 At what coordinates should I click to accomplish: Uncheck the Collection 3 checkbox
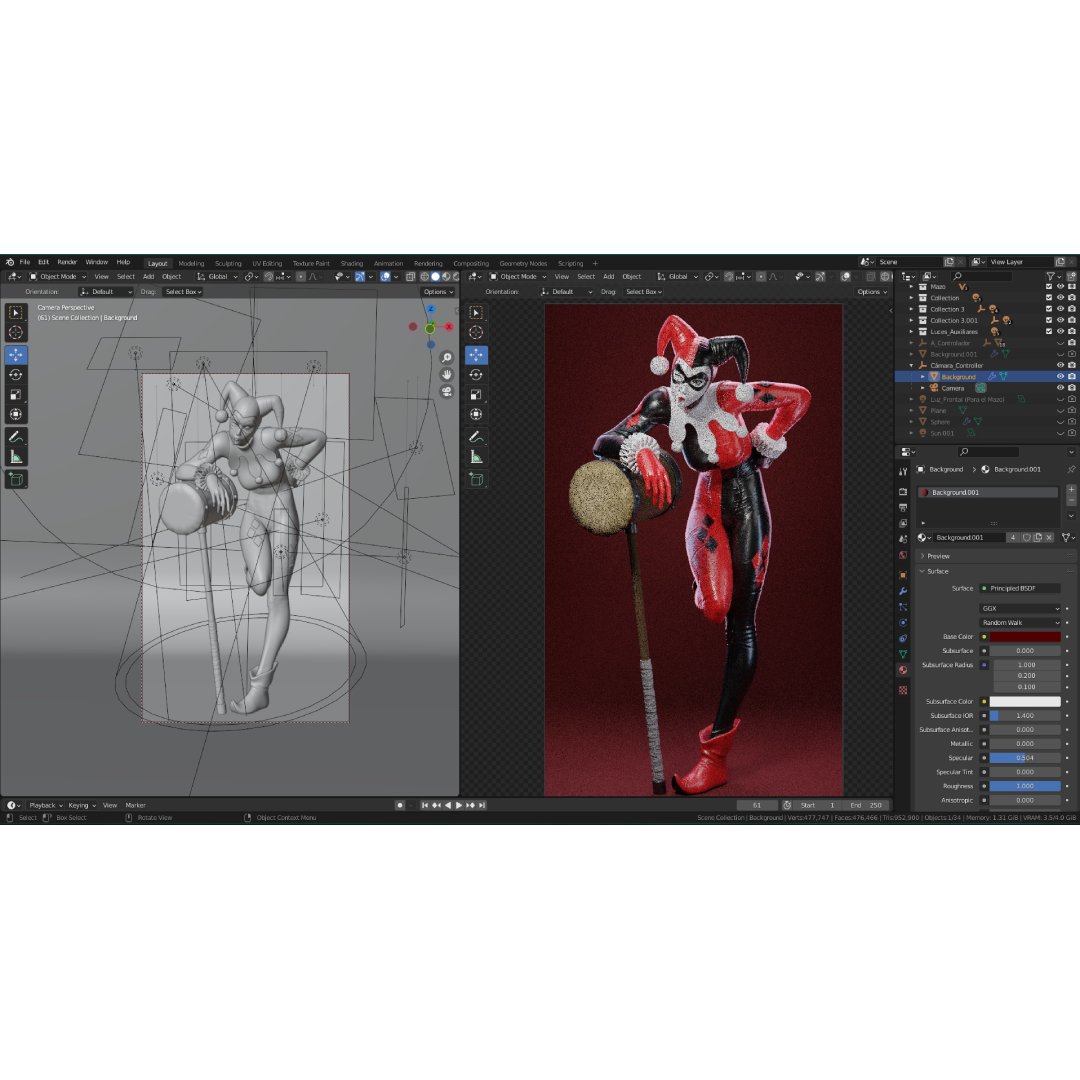1049,309
